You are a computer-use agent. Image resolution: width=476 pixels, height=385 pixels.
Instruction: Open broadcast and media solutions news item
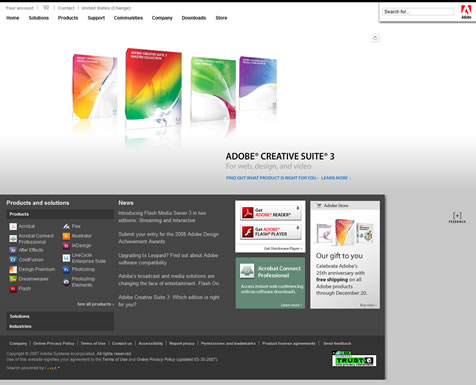coord(169,280)
